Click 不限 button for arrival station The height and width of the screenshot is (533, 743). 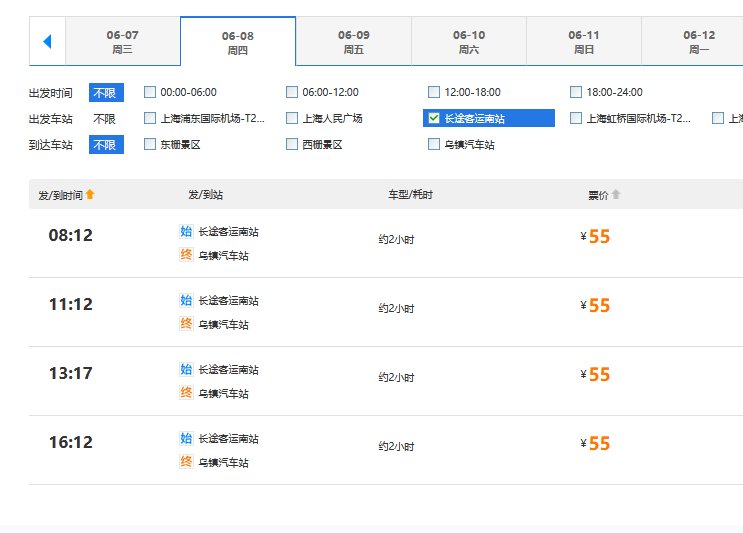106,145
